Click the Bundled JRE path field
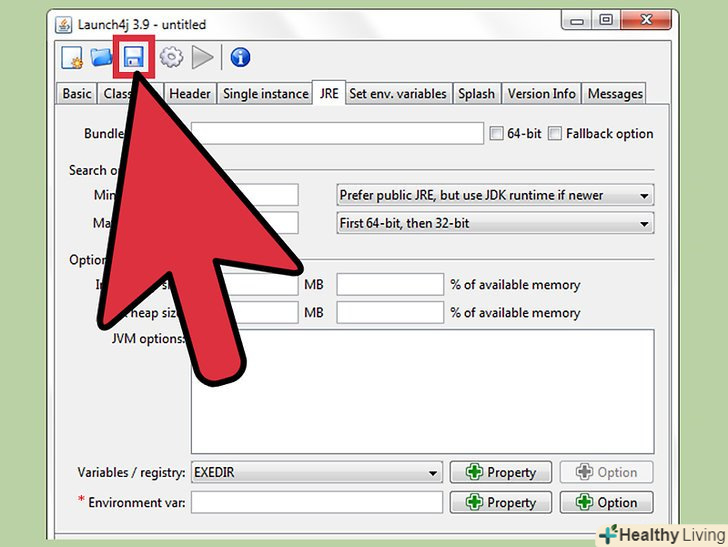 click(337, 134)
